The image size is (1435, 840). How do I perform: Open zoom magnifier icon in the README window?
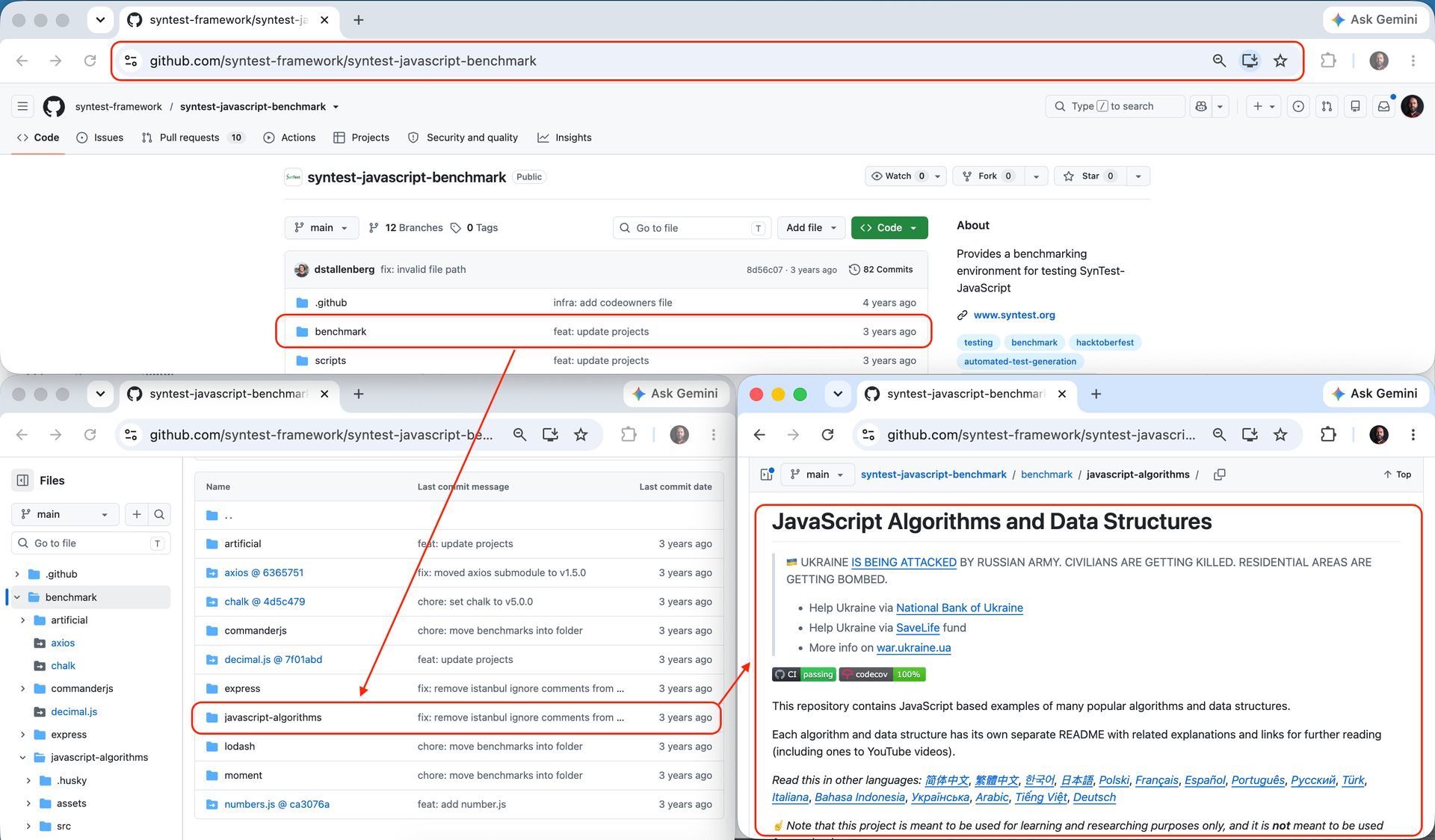pyautogui.click(x=1219, y=434)
